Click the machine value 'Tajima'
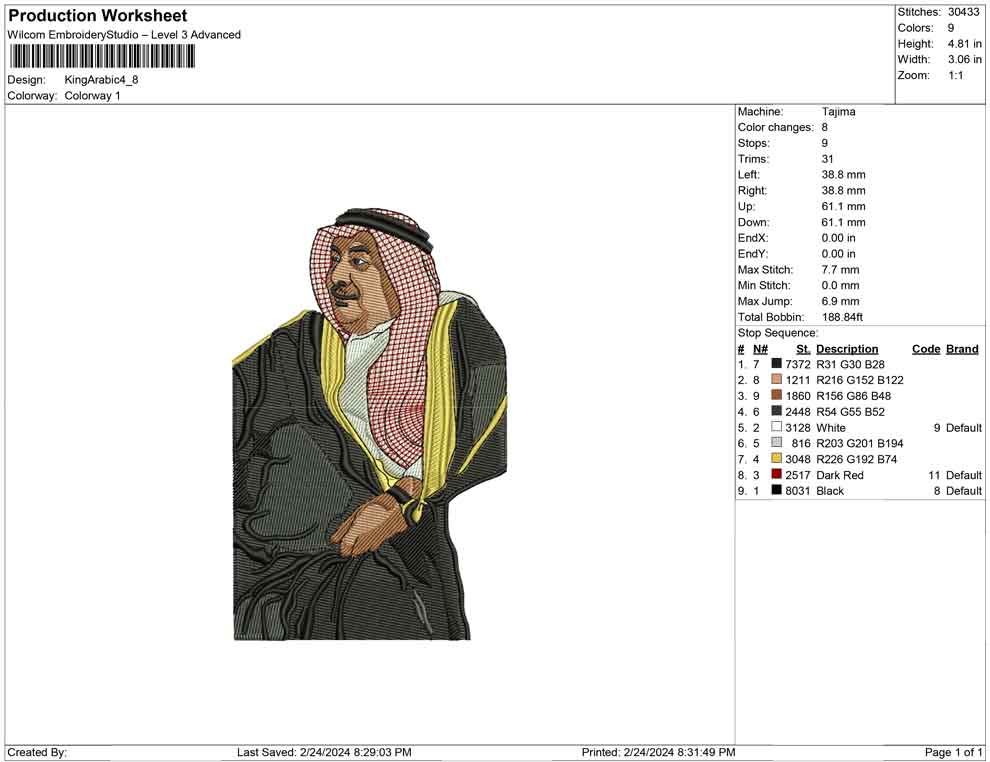 coord(838,111)
